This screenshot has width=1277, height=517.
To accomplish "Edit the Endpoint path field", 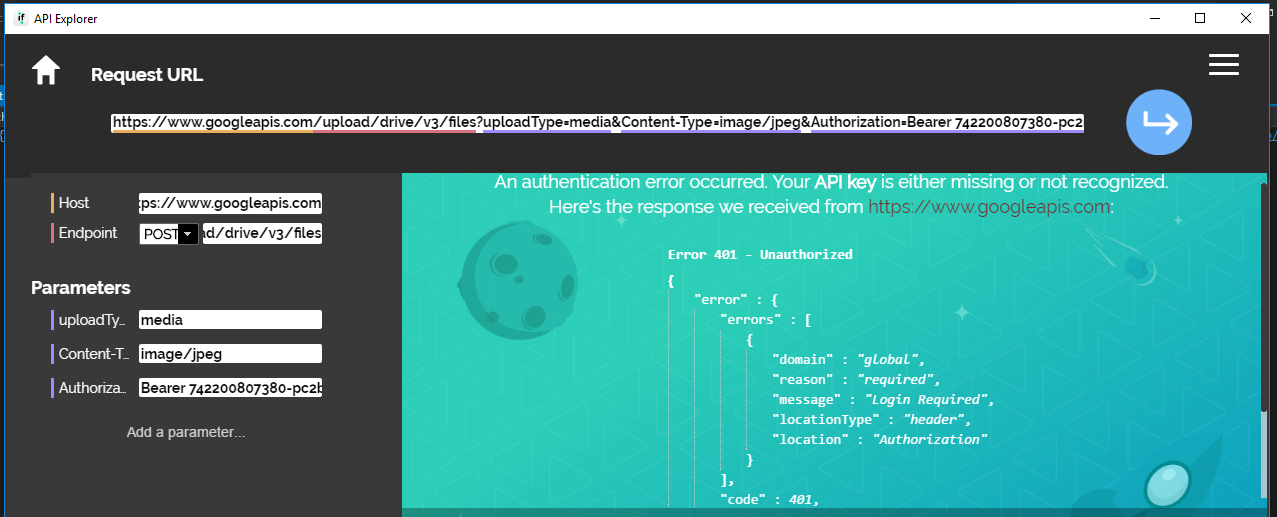I will point(262,233).
